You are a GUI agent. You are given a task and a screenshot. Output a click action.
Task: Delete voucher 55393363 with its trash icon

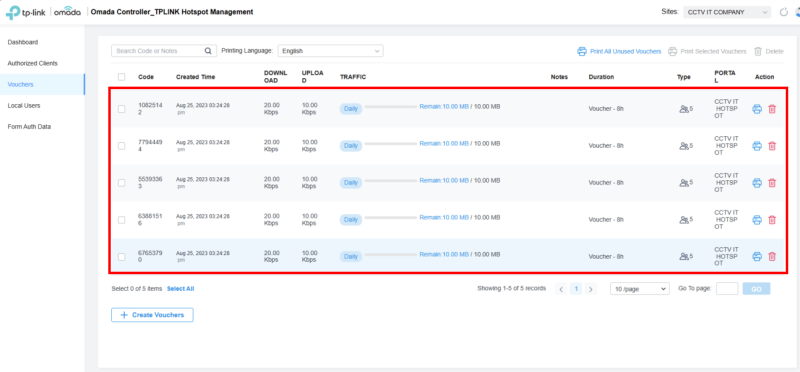(772, 183)
